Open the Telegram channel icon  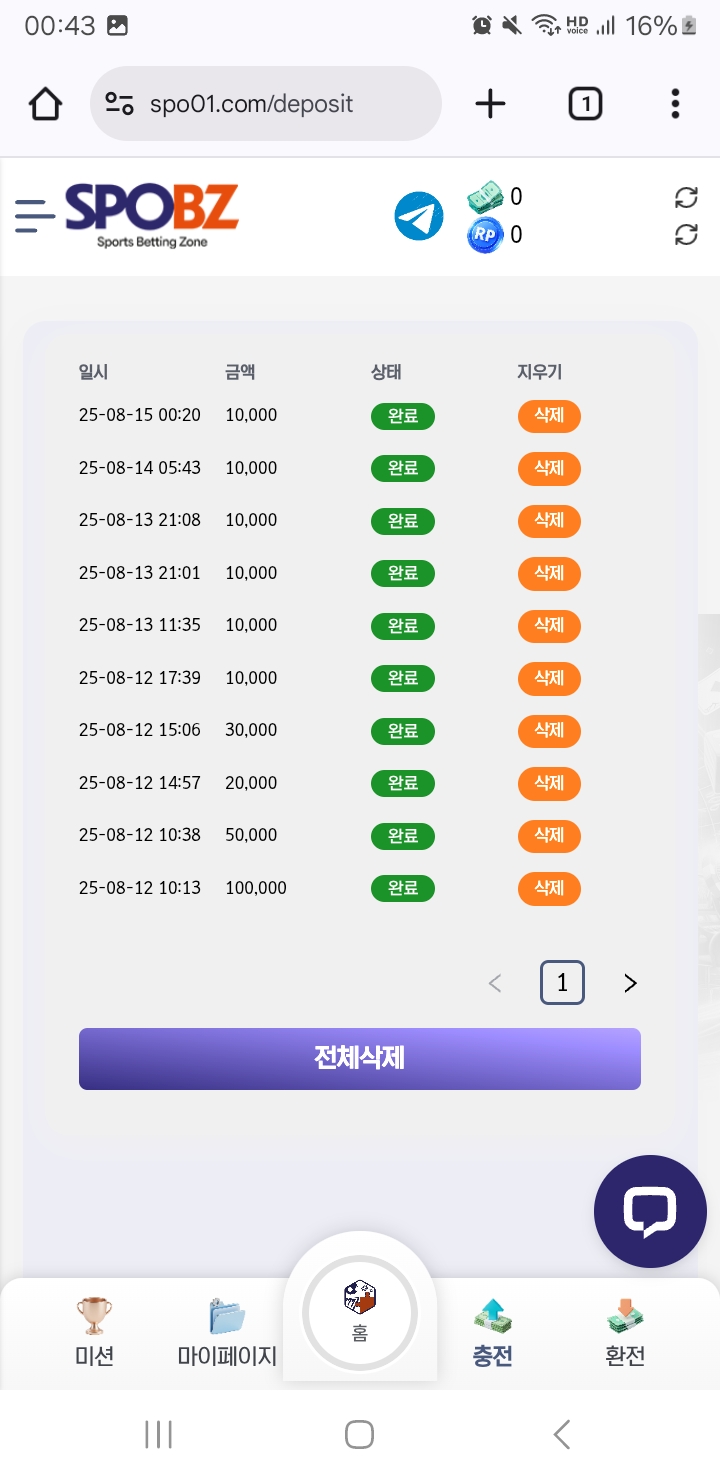pos(419,216)
